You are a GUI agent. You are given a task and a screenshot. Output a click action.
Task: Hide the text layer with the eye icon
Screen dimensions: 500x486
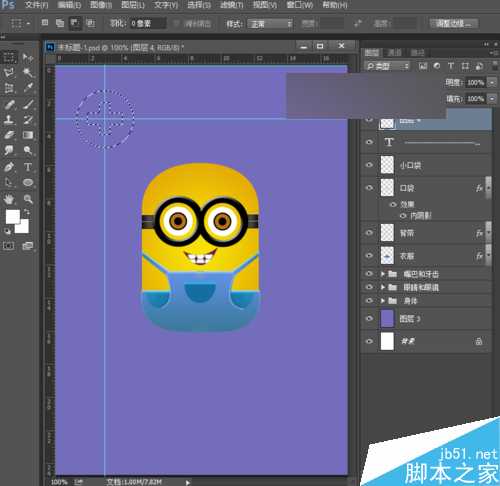click(369, 142)
